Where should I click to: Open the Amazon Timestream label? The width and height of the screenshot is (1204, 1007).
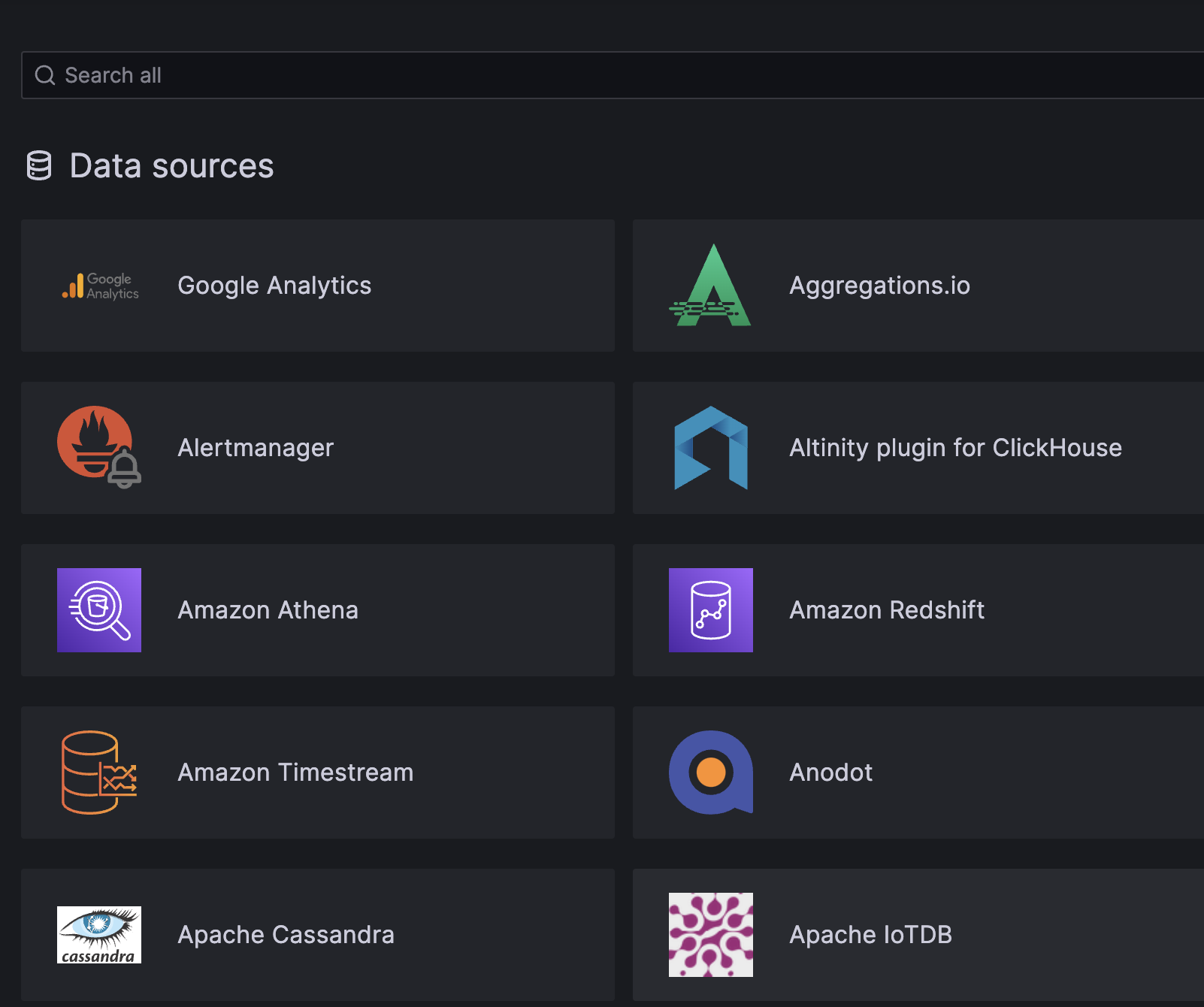click(295, 773)
